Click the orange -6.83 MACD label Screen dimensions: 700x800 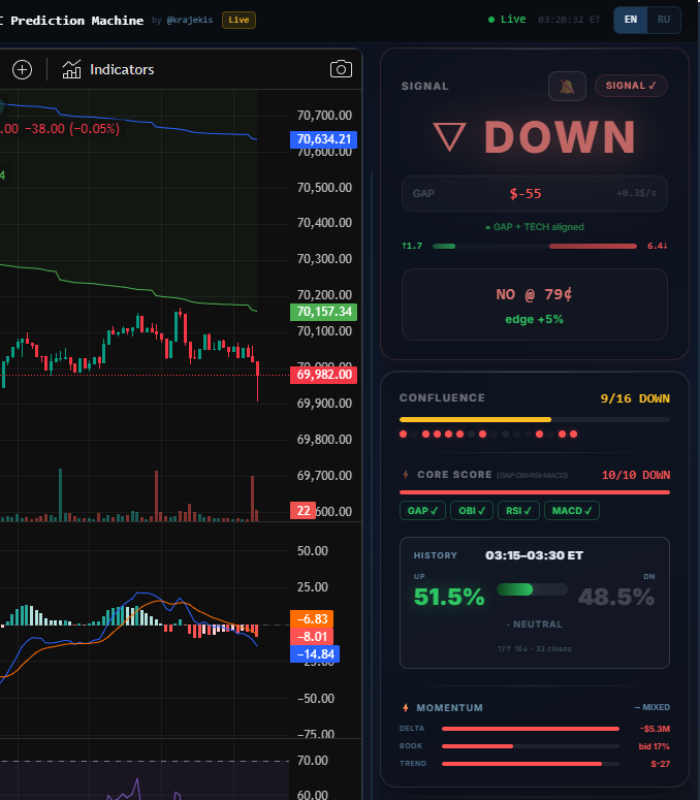pos(312,619)
